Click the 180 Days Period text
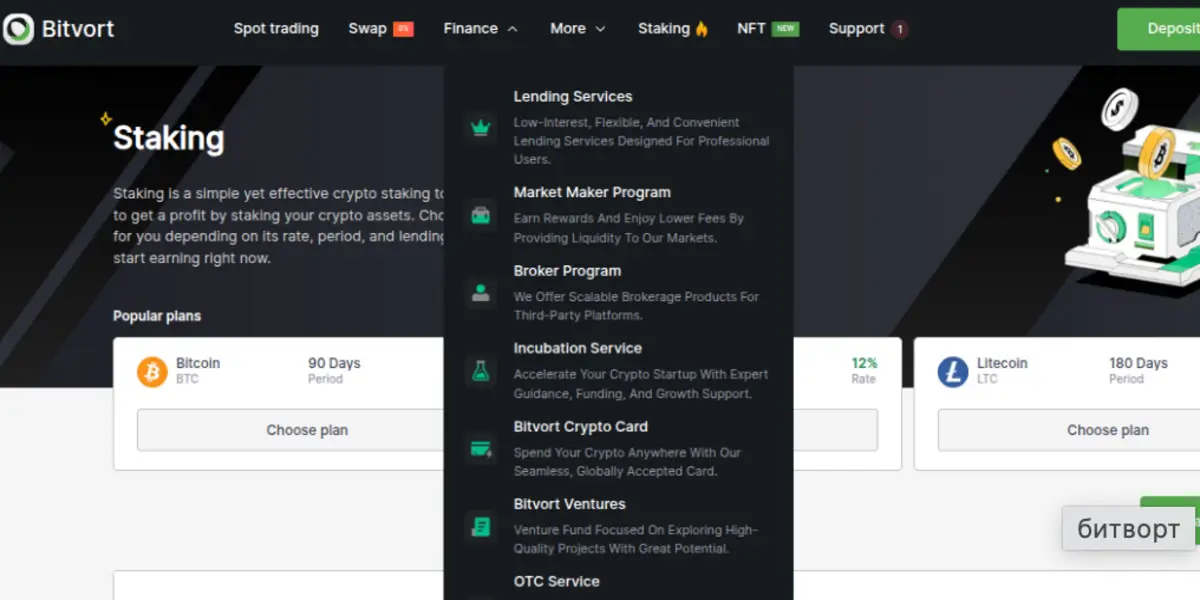1200x600 pixels. point(1138,370)
